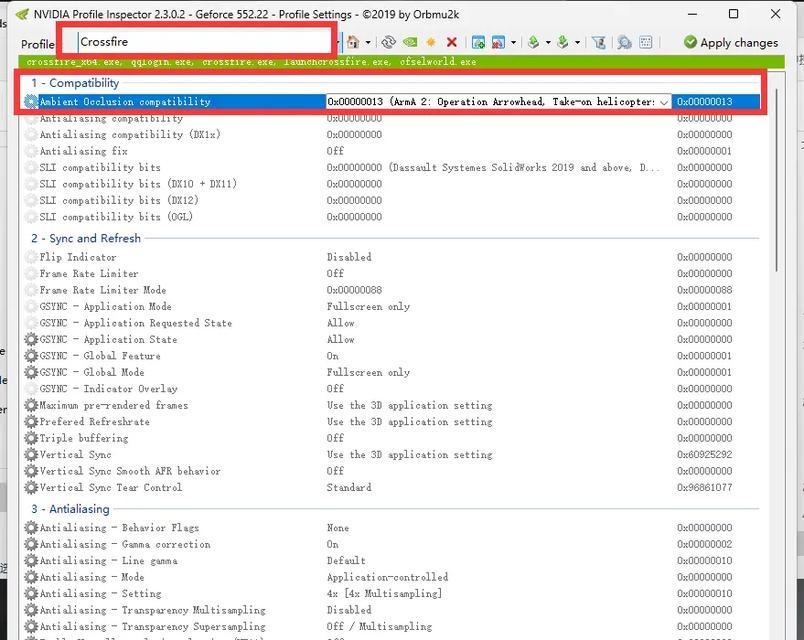
Task: Click the vertical scrollbar thumb of settings list
Action: click(x=778, y=179)
